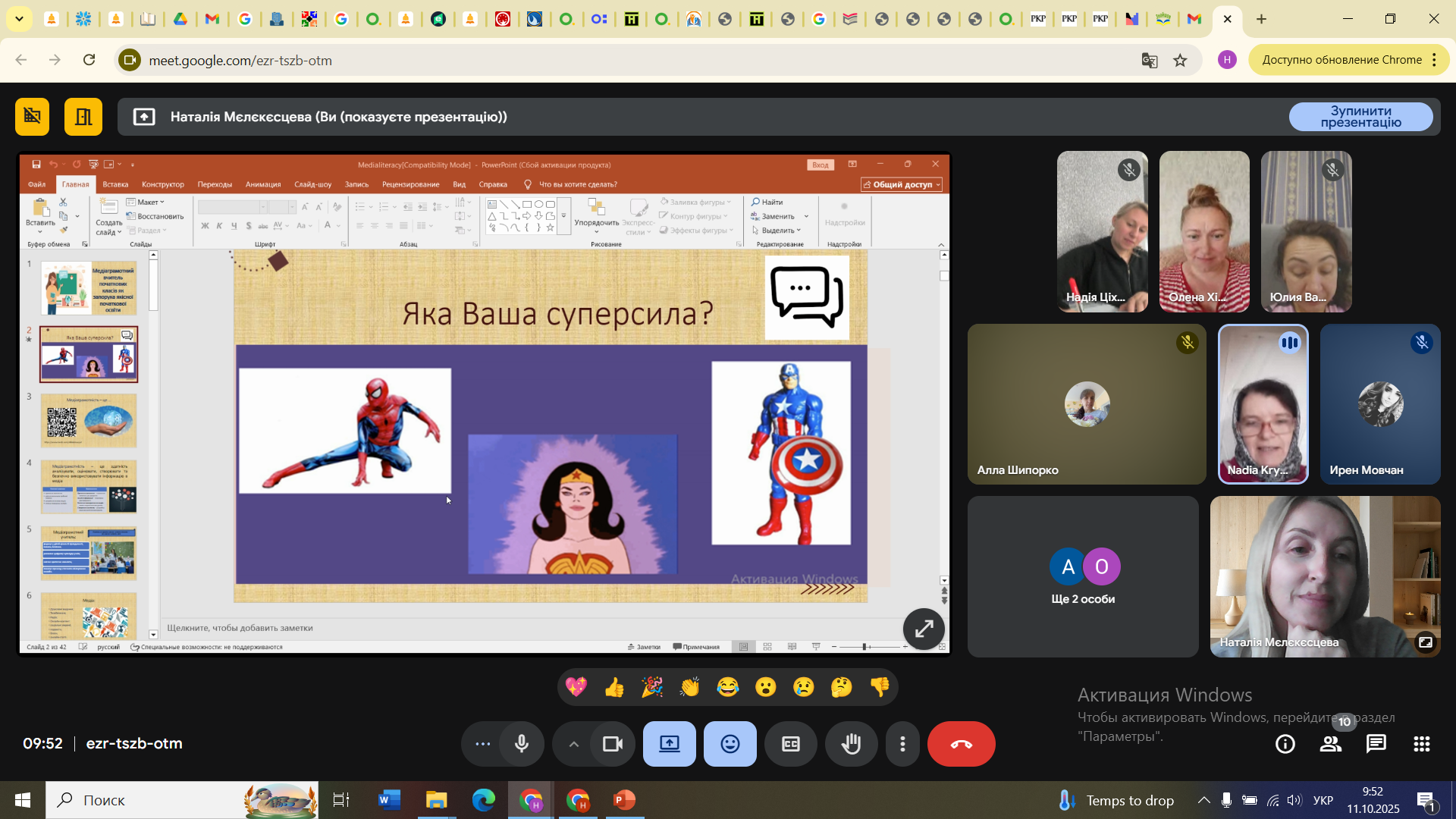
Task: Expand audio and video settings chevron
Action: [574, 744]
